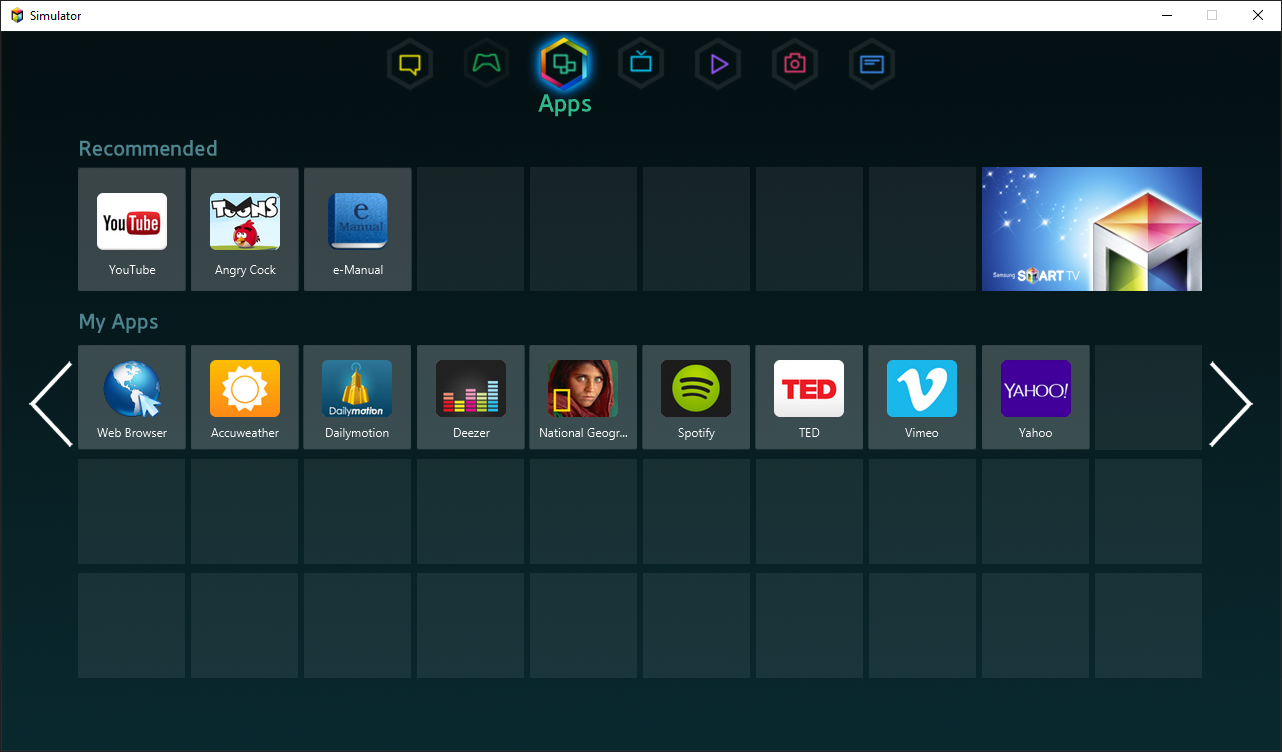Click the 'My Apps' section heading
The image size is (1282, 752).
point(118,322)
